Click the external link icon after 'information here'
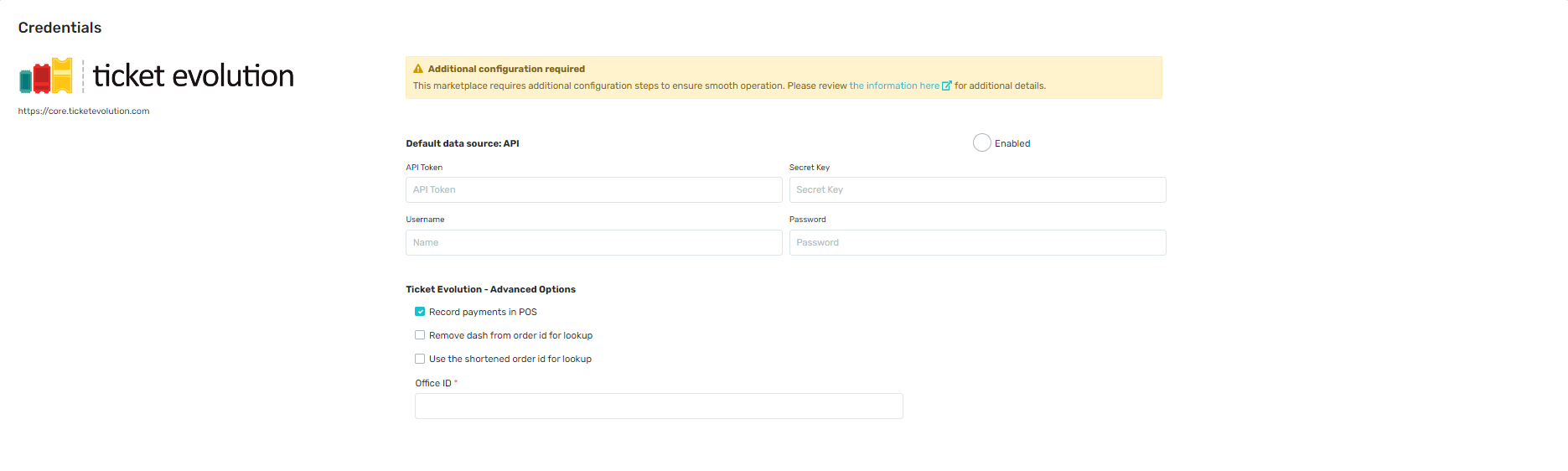Viewport: 1568px width, 471px height. 947,85
